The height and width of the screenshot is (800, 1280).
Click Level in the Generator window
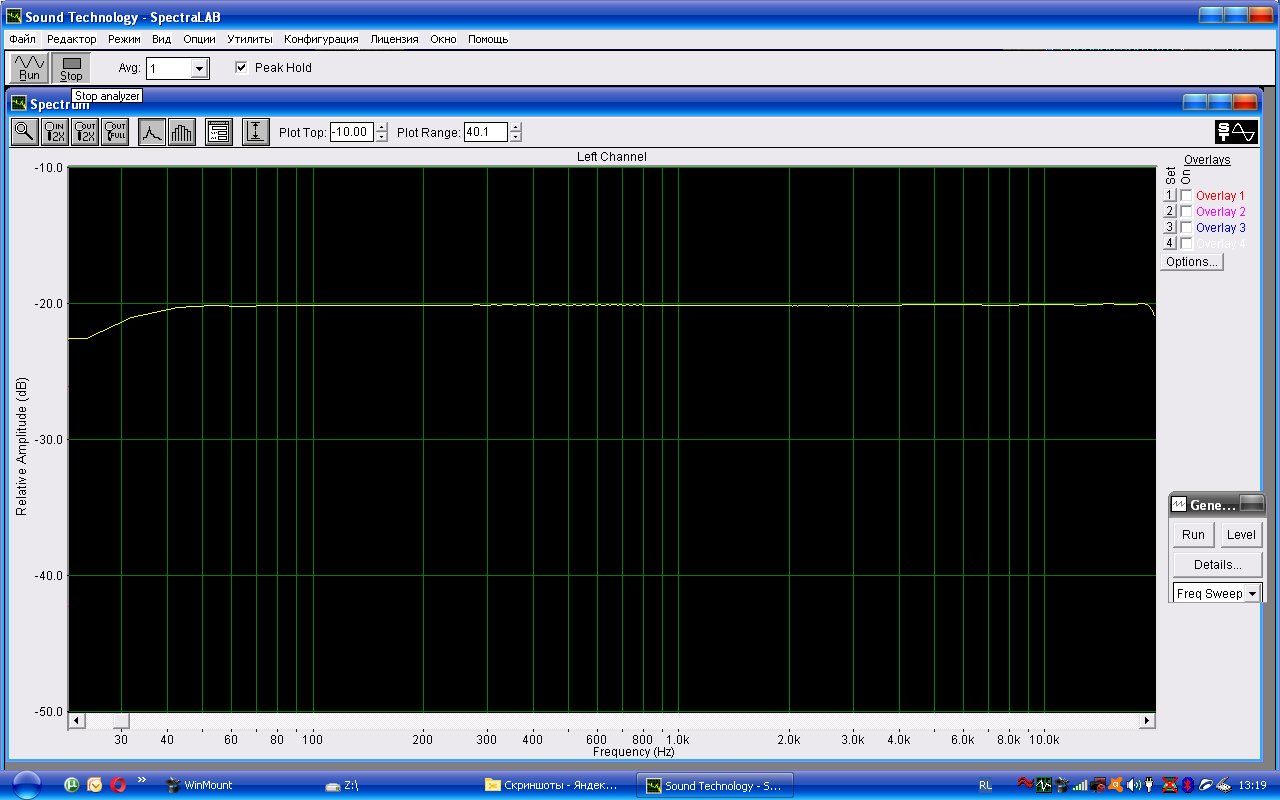coord(1240,535)
